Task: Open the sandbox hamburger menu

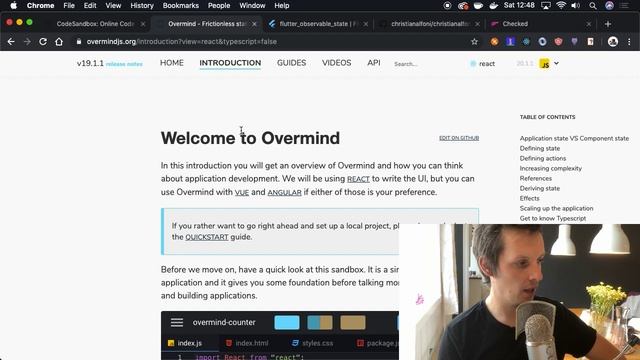Action: pos(177,322)
